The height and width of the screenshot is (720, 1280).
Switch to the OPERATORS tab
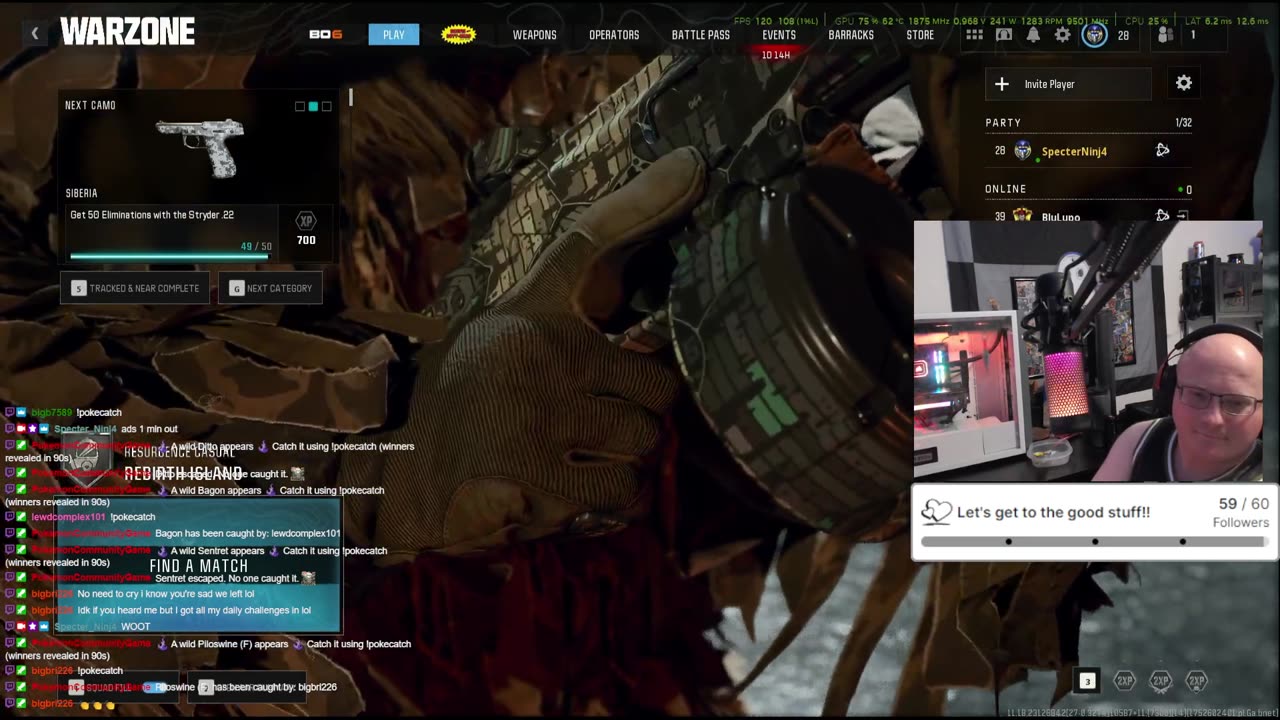pyautogui.click(x=614, y=34)
